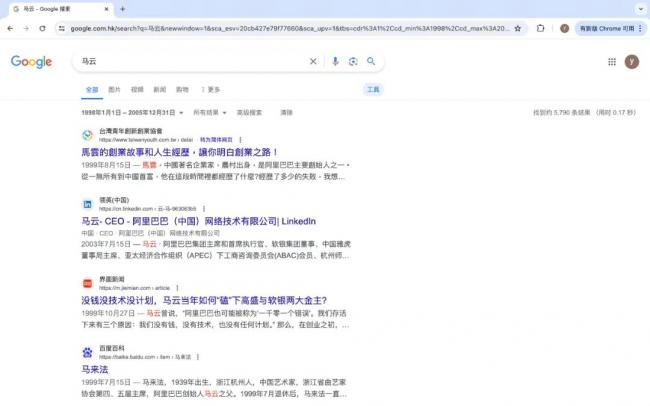650x406 pixels.
Task: Click 清除 to reset filters
Action: coord(287,113)
